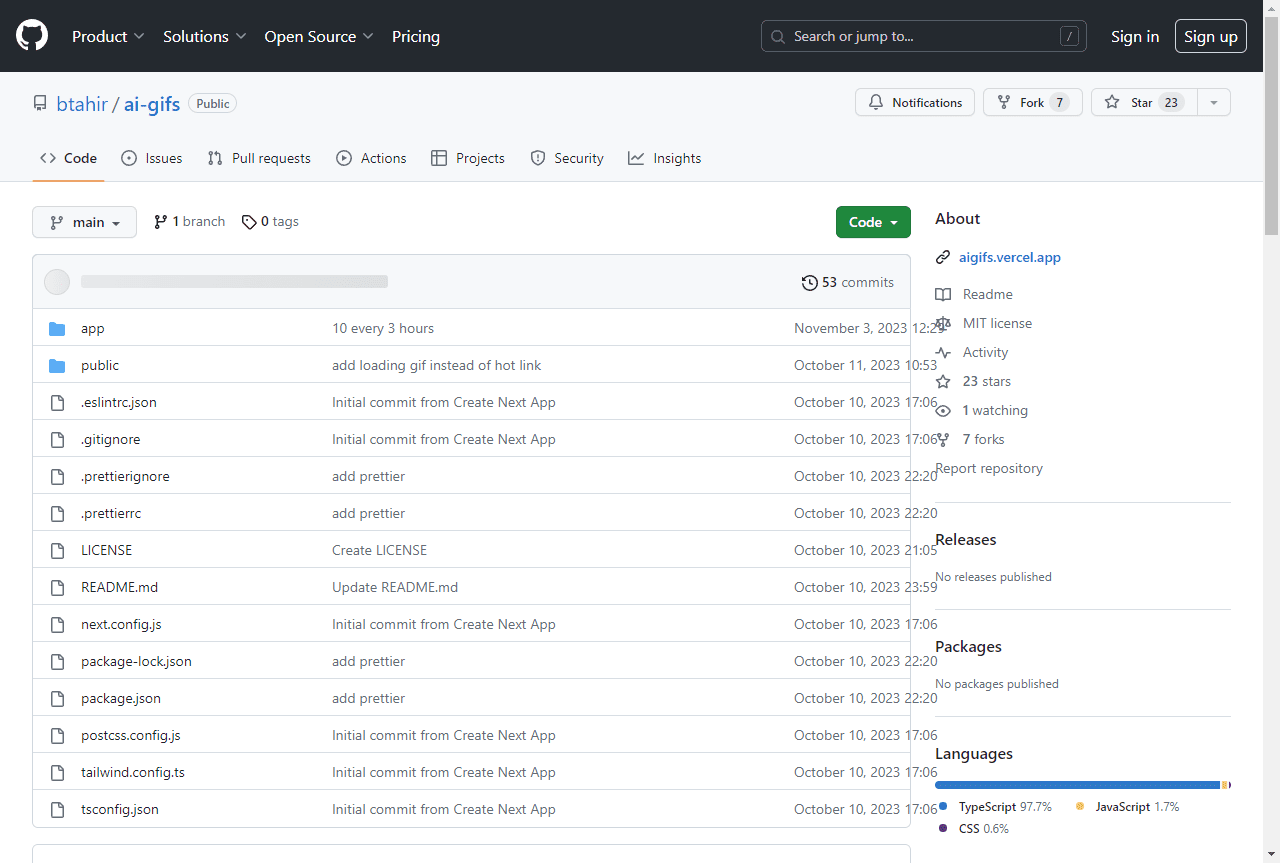Click the Fork repository button
Screen dimensions: 1280x863
point(1032,103)
